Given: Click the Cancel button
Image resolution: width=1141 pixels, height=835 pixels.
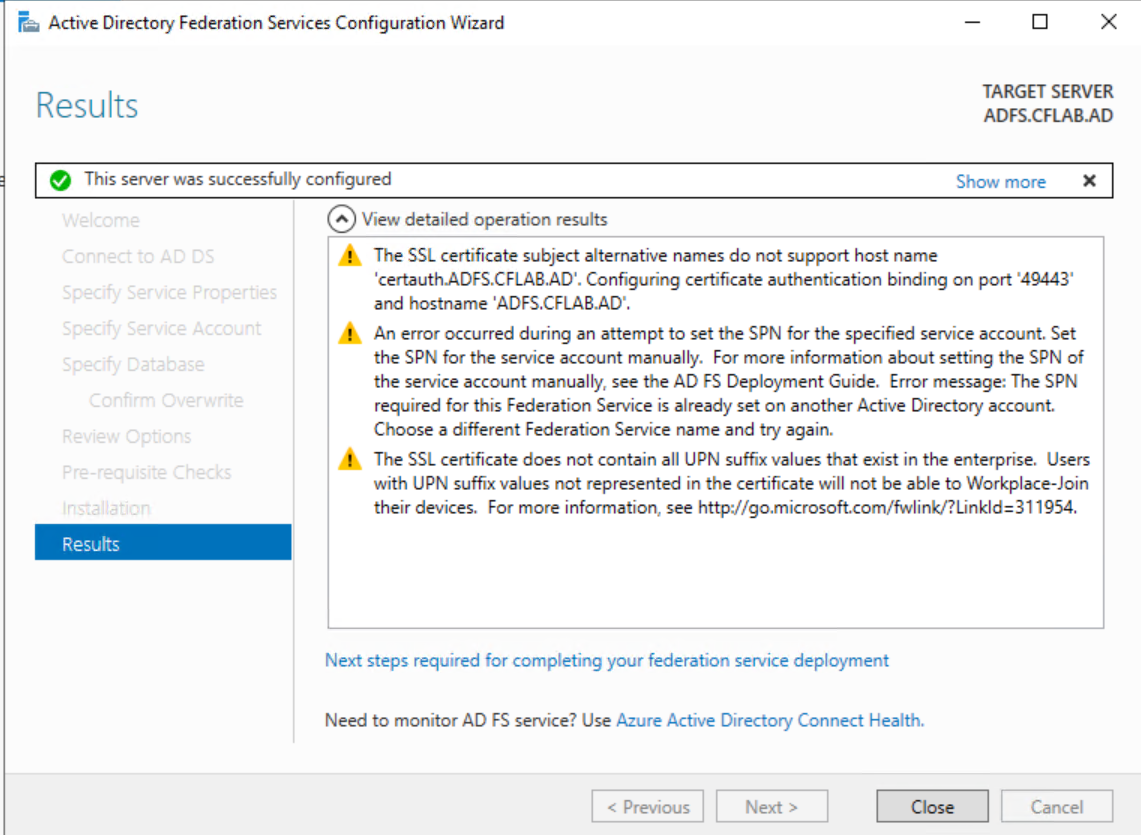Looking at the screenshot, I should click(1057, 807).
